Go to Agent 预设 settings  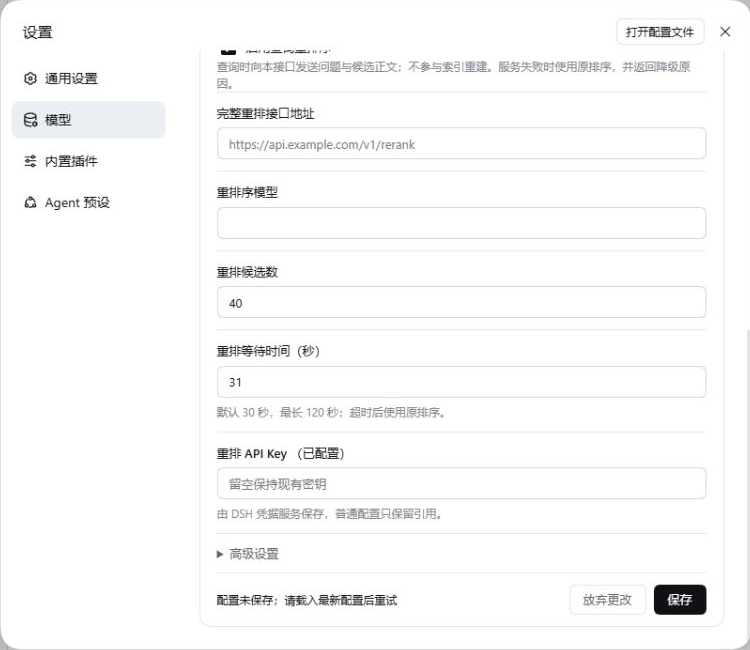88,203
